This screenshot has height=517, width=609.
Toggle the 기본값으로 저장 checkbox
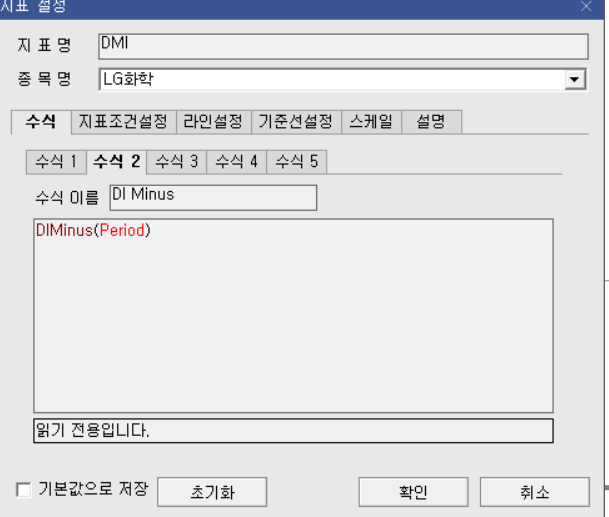(x=24, y=489)
